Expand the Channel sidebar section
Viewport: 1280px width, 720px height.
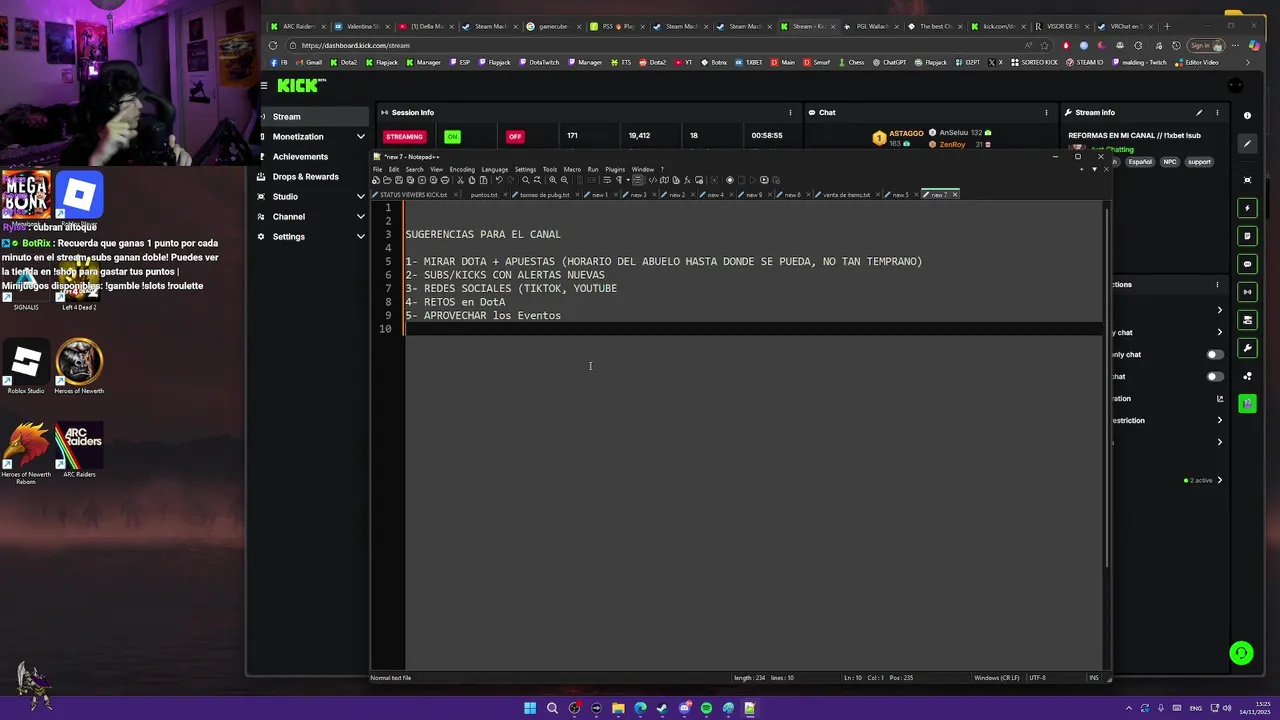click(x=361, y=216)
